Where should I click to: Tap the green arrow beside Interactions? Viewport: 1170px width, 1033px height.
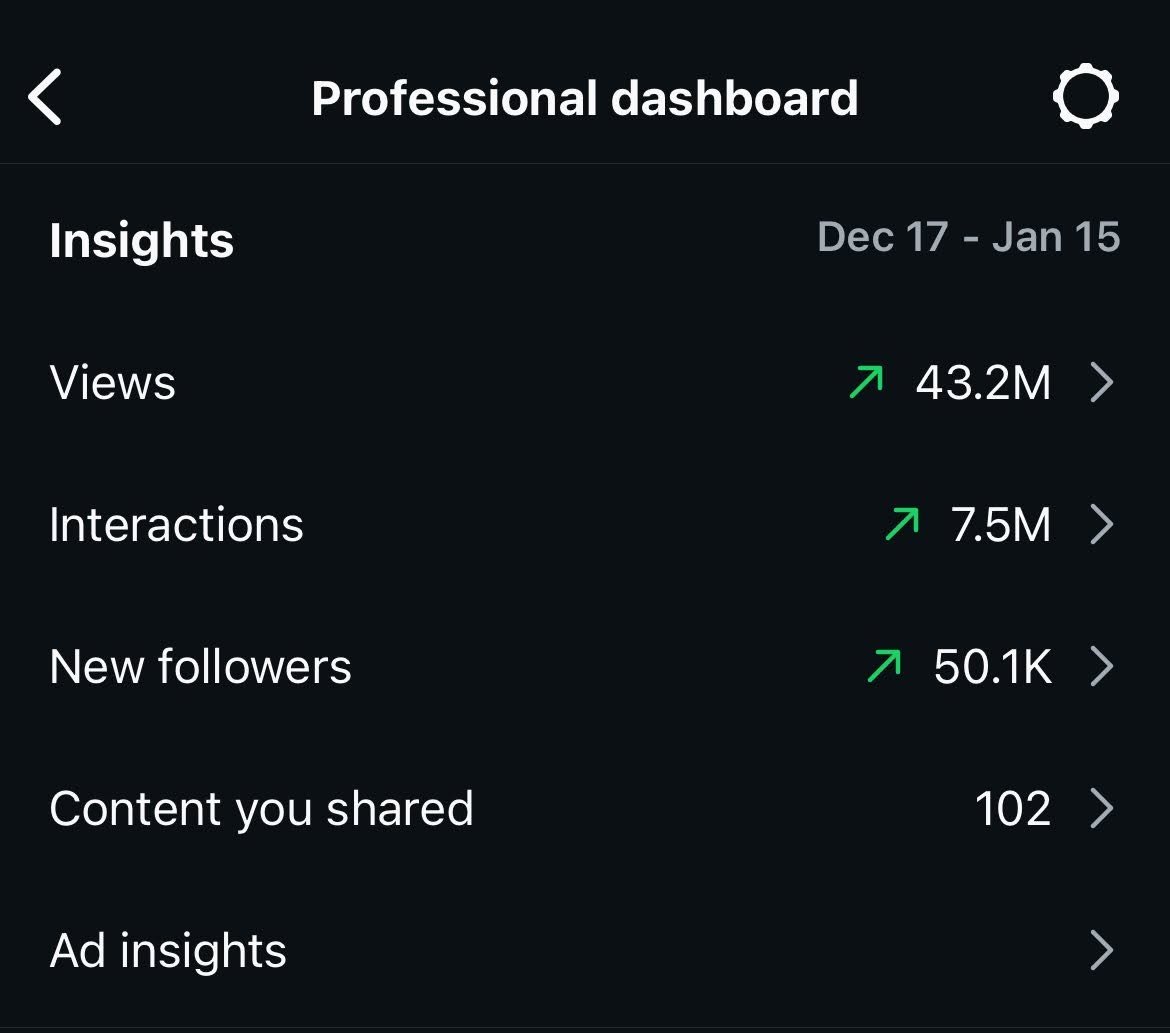point(902,523)
